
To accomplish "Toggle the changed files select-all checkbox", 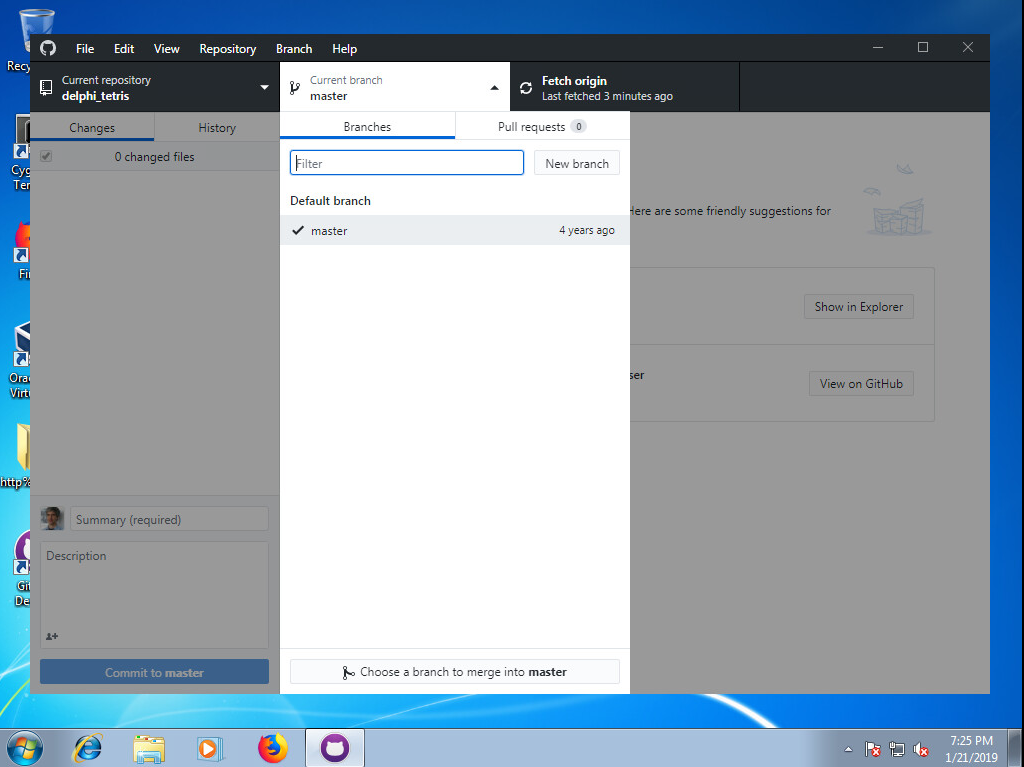I will pyautogui.click(x=45, y=156).
